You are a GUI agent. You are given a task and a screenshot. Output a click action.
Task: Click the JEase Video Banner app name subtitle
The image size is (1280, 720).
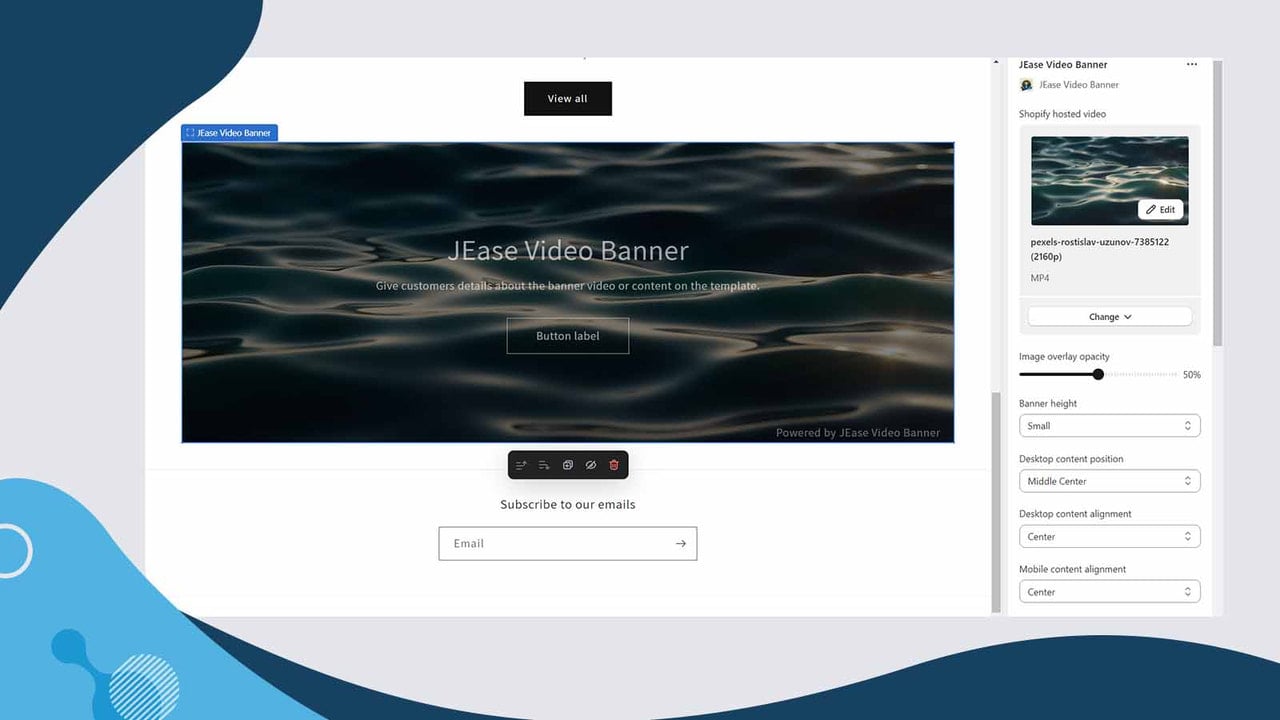[x=1079, y=85]
